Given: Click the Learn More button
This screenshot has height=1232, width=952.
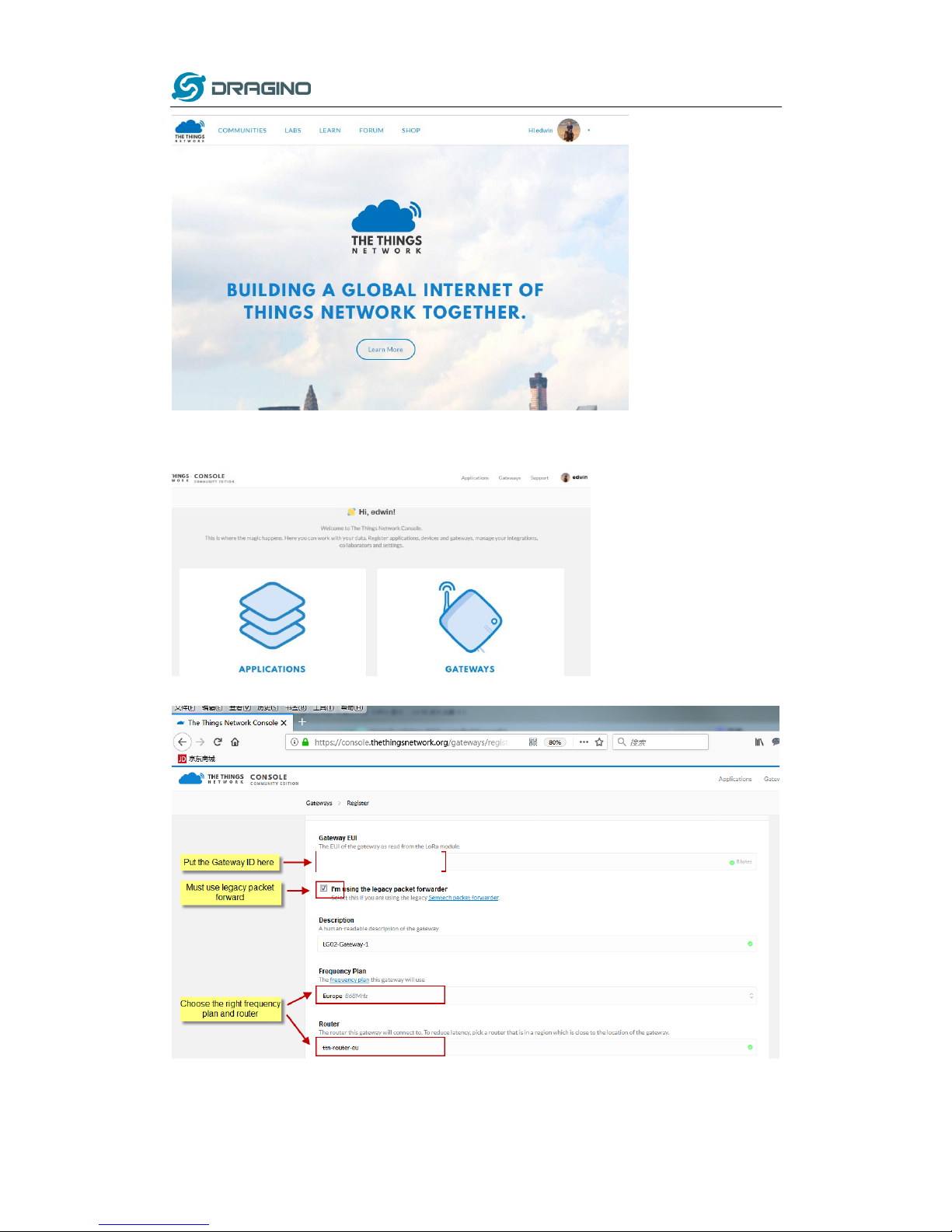Looking at the screenshot, I should tap(385, 350).
